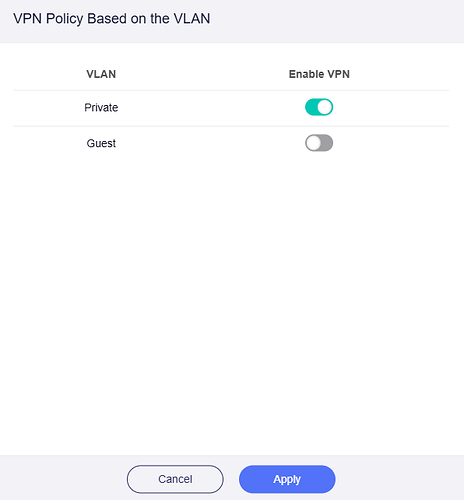464x500 pixels.
Task: Select the VLAN column header
Action: [101, 74]
